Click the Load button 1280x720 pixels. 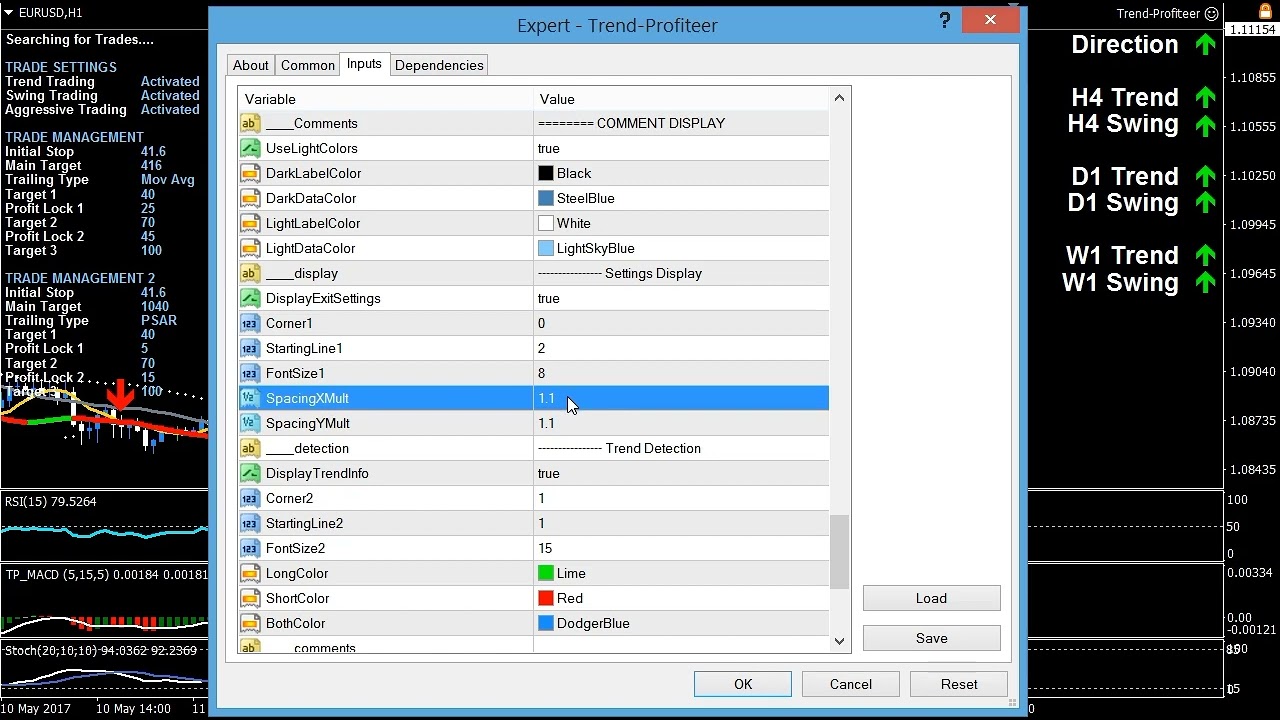[931, 598]
